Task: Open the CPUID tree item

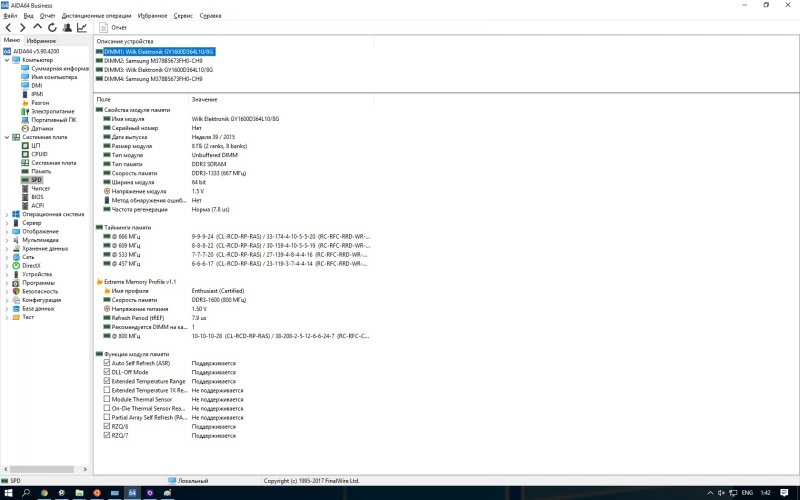Action: click(39, 154)
